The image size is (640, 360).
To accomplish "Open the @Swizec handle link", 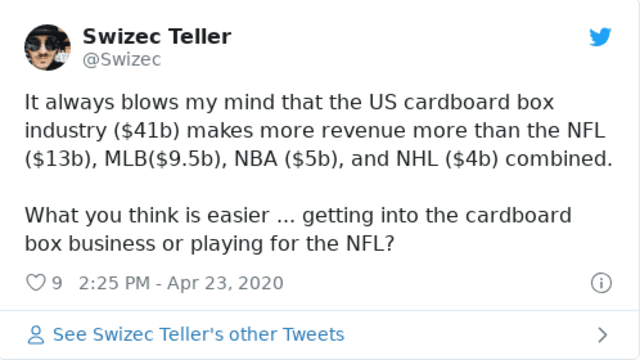I will coord(122,60).
